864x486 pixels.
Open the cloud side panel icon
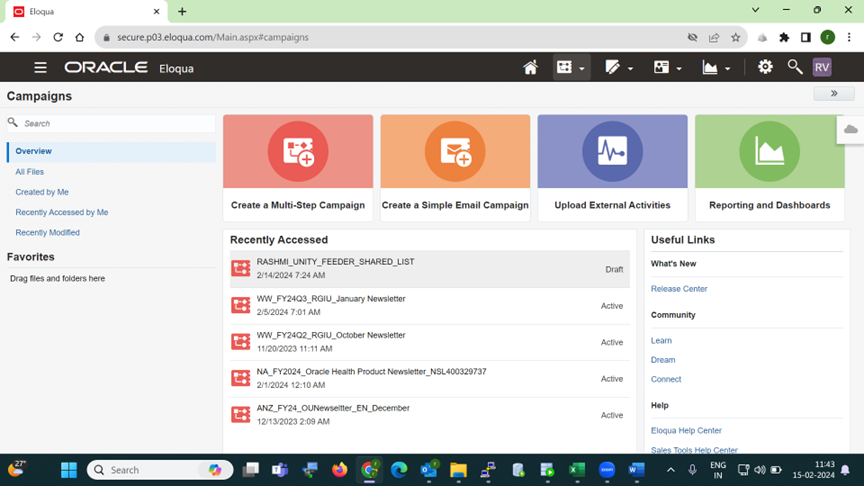(850, 129)
